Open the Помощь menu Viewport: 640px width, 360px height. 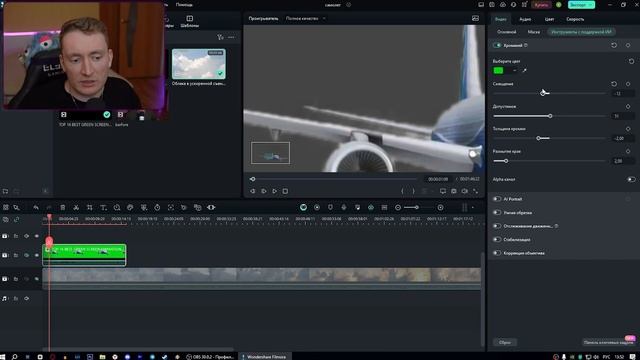coord(184,4)
